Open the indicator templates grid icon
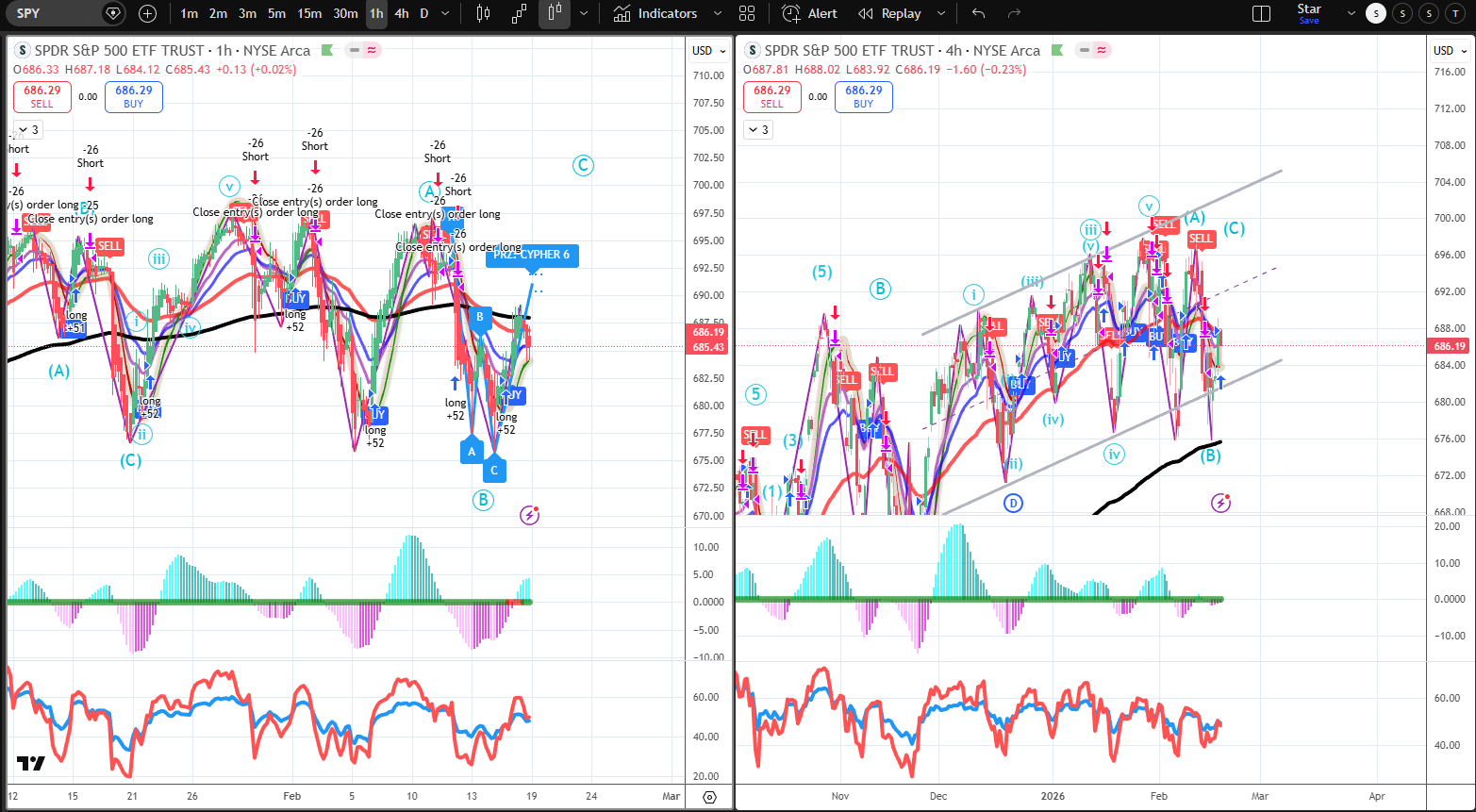The image size is (1476, 812). tap(747, 13)
